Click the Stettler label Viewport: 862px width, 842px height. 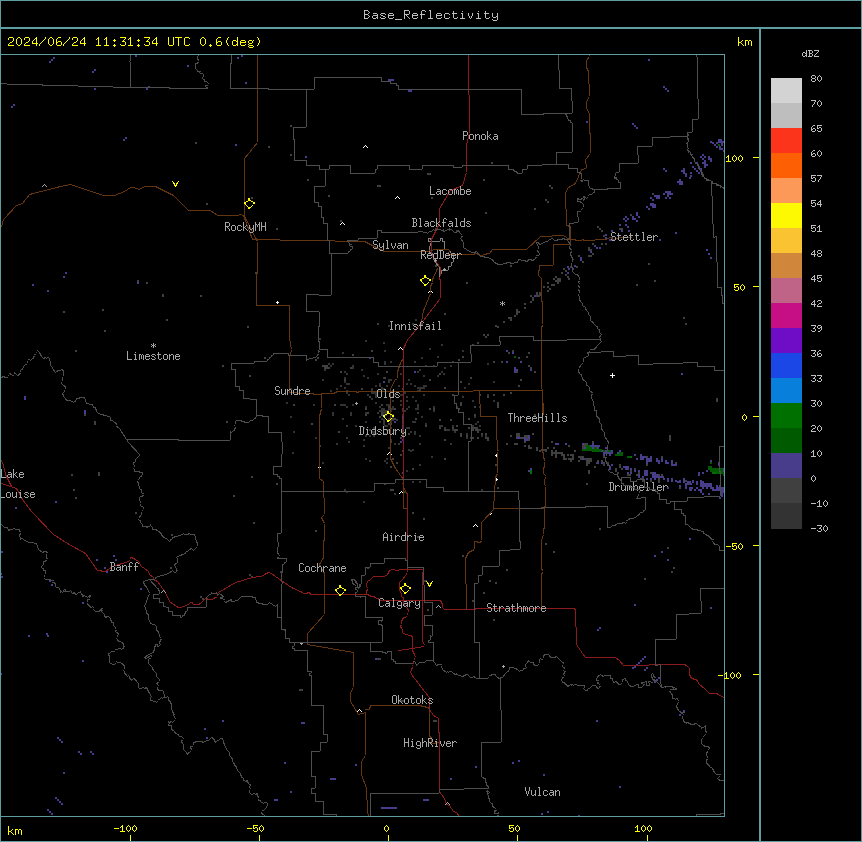(x=634, y=237)
